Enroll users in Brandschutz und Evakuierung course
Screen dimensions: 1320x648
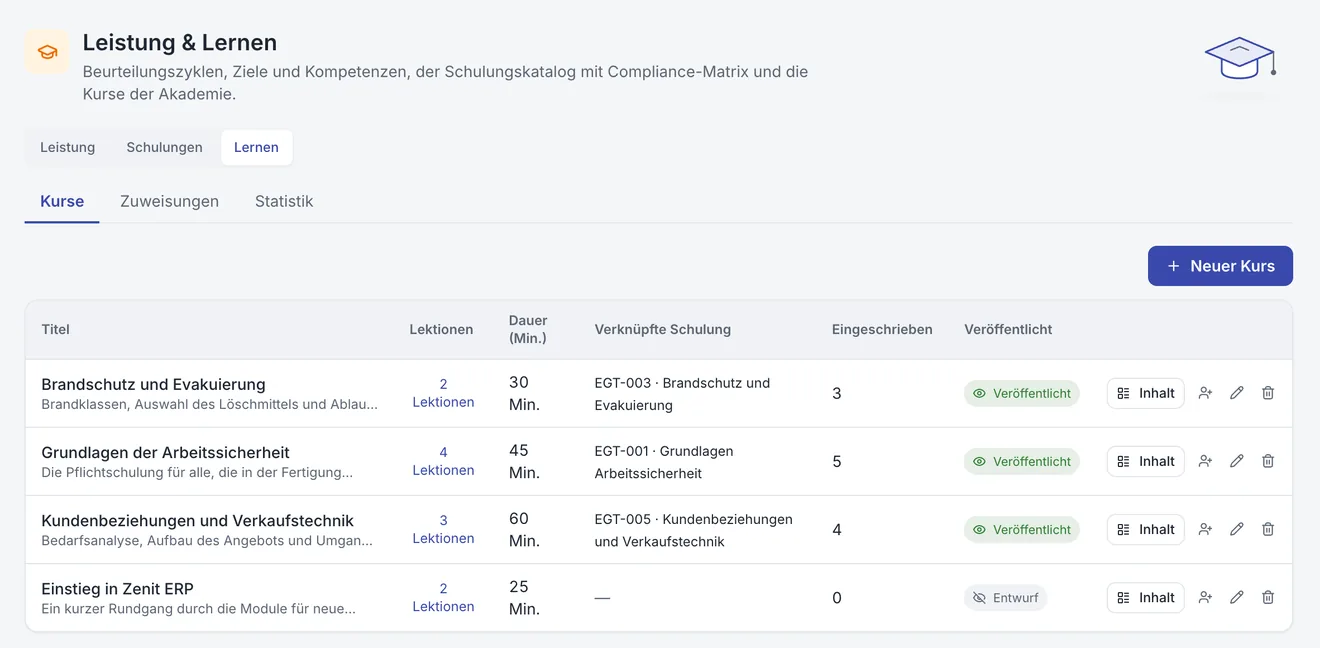tap(1205, 393)
